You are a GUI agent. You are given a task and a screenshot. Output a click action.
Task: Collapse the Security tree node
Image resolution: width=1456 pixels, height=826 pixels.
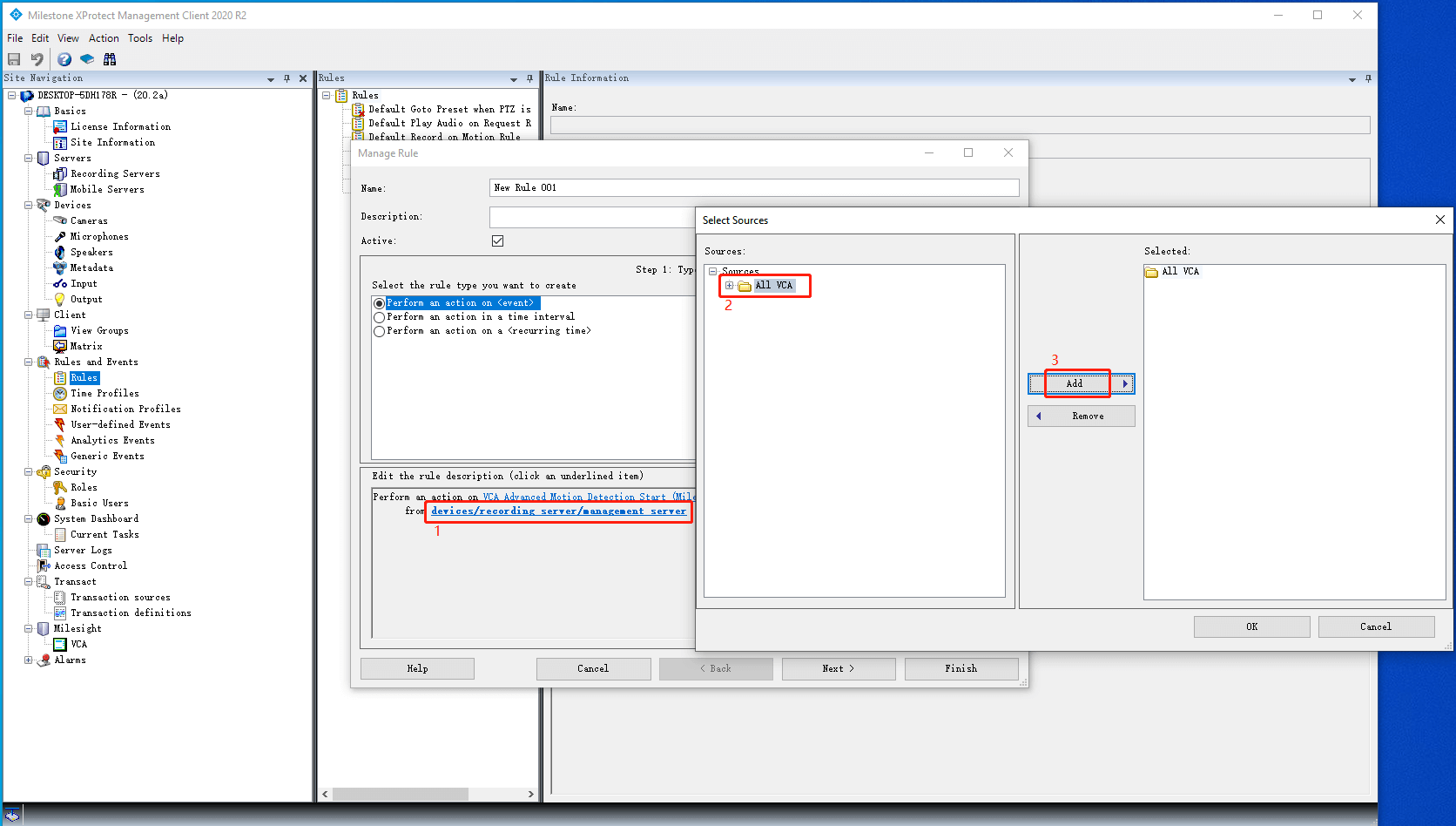pos(28,471)
